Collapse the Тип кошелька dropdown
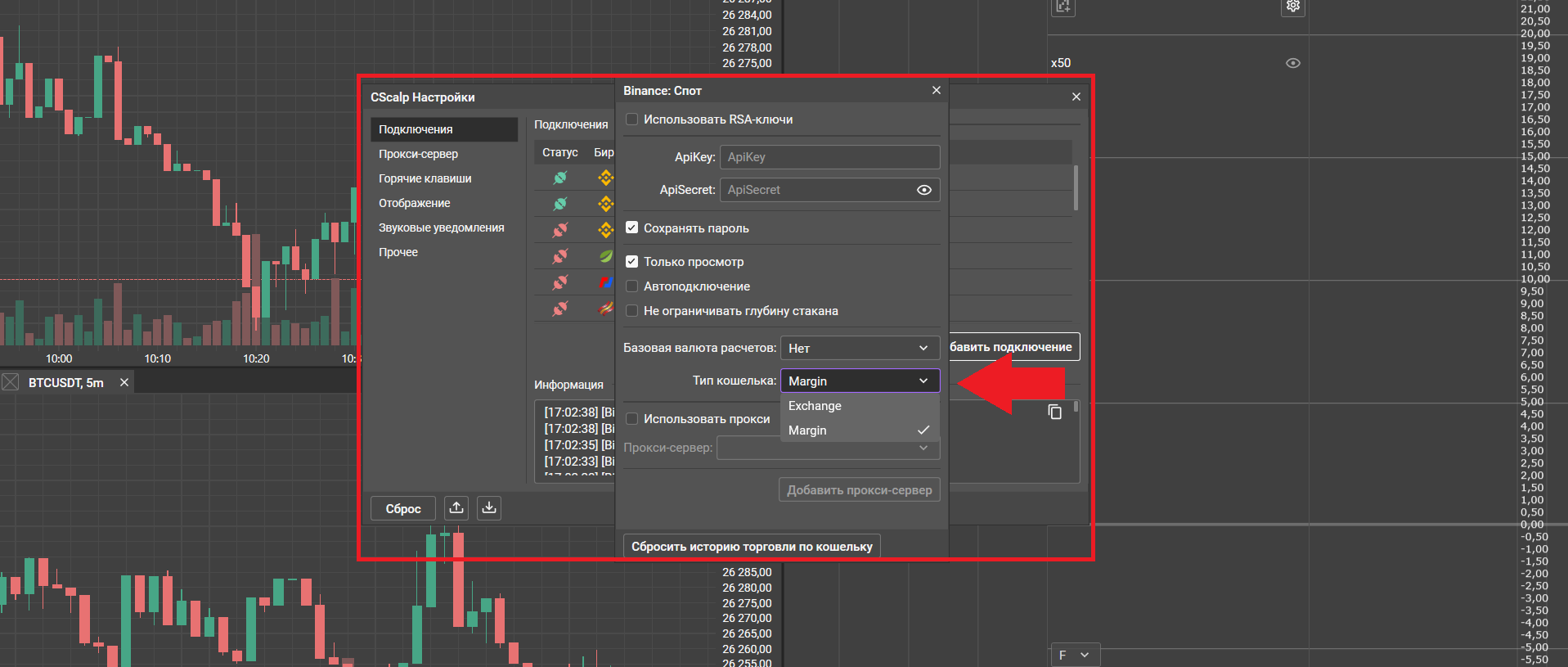The image size is (1568, 667). (860, 381)
